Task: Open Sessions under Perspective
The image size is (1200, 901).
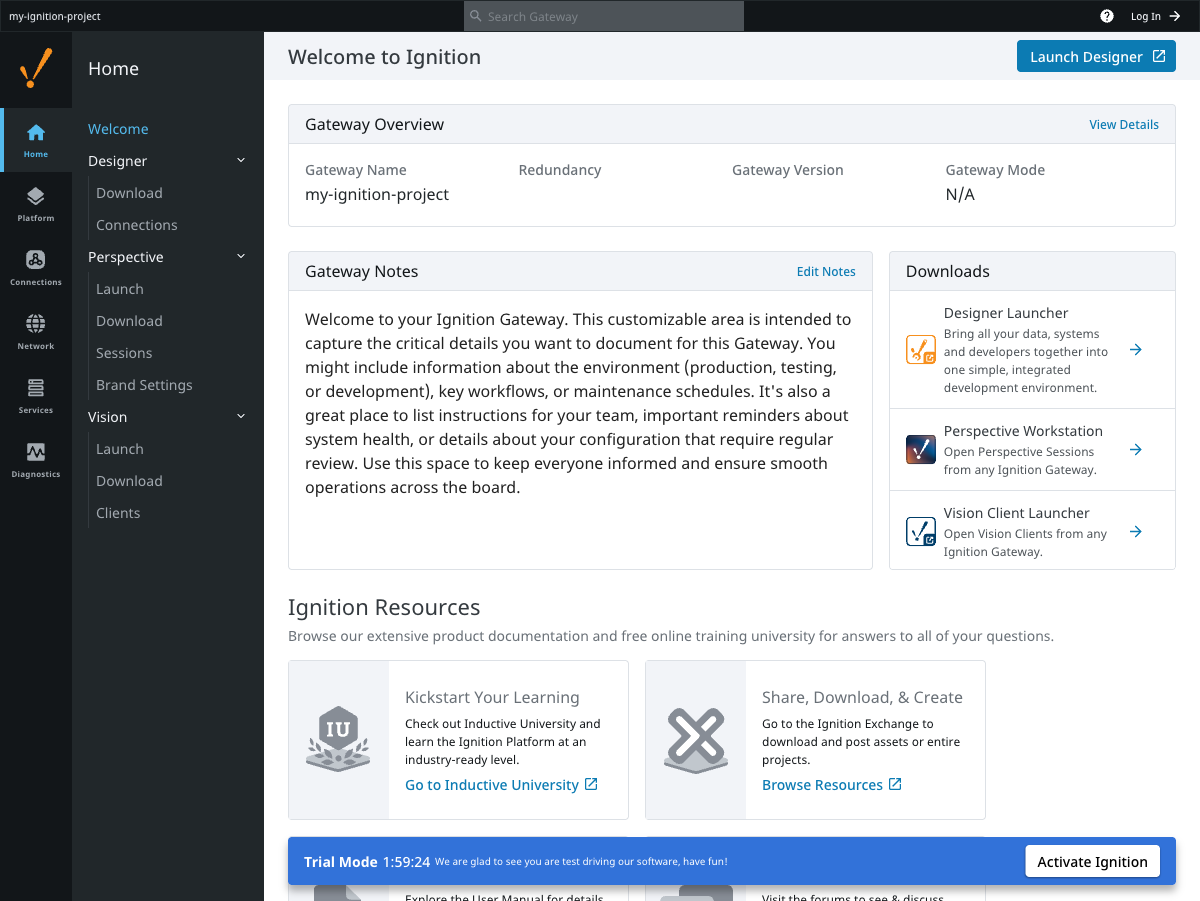Action: pos(124,353)
